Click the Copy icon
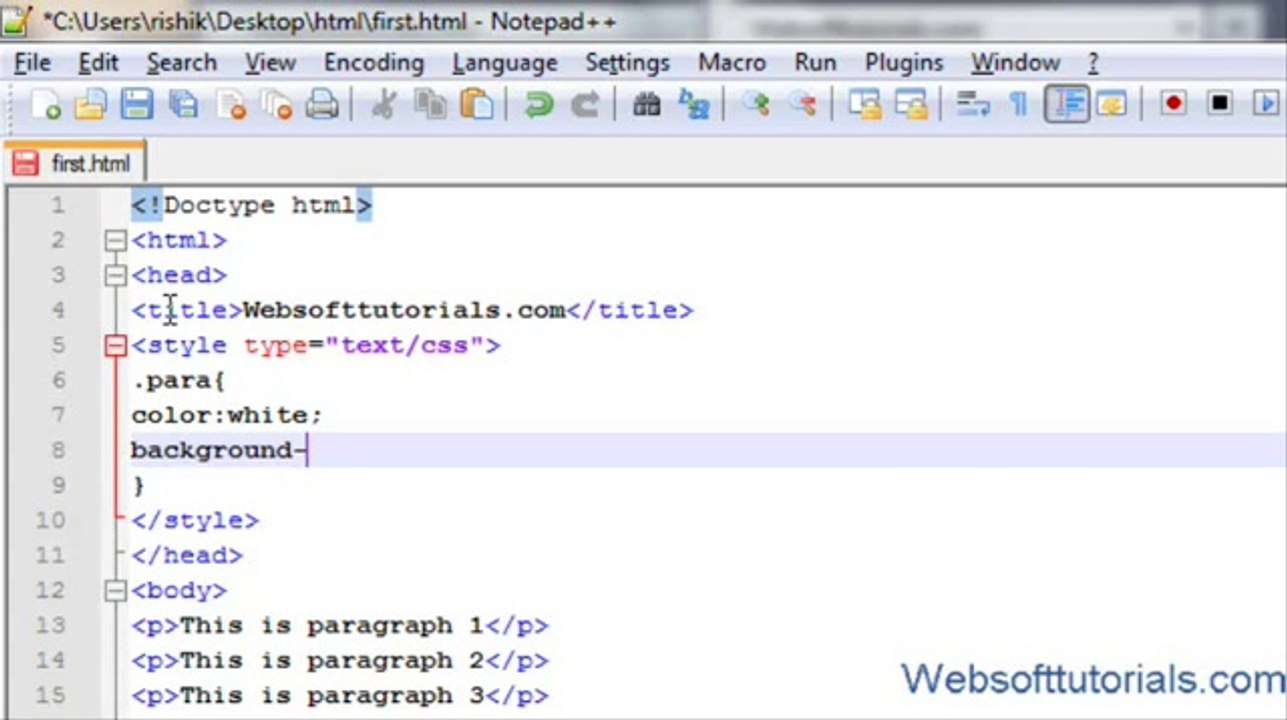The width and height of the screenshot is (1287, 720). [431, 104]
